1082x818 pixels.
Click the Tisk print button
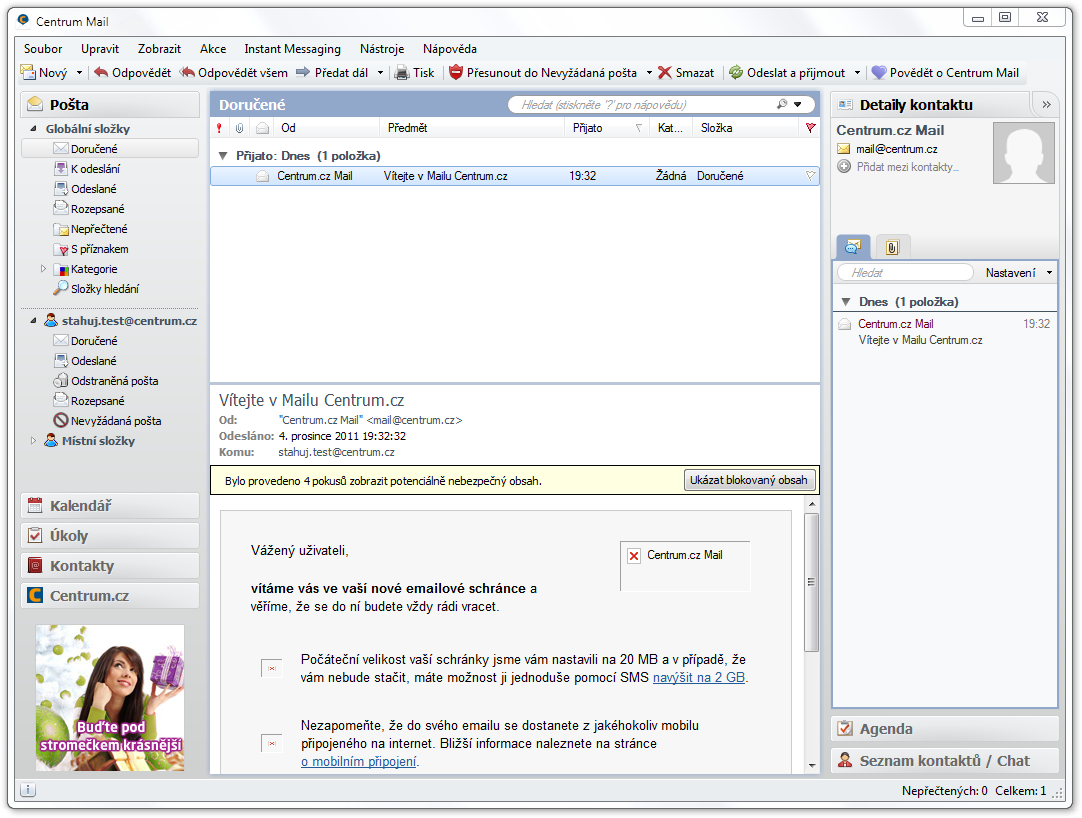point(415,72)
